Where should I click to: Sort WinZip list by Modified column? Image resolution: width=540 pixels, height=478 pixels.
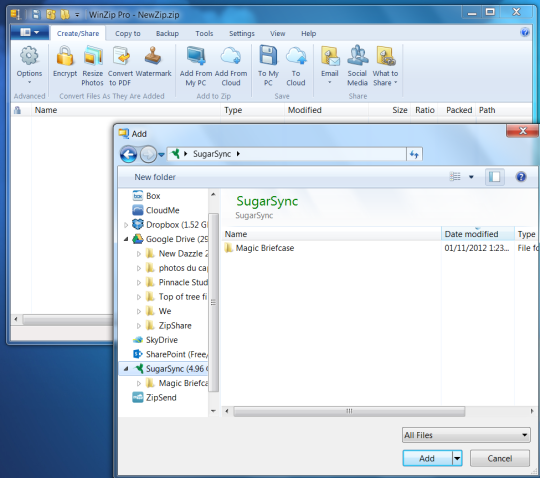326,110
